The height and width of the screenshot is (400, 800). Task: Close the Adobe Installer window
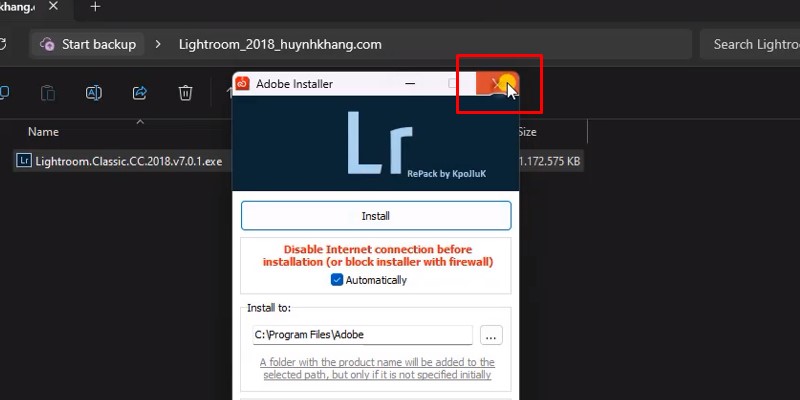498,84
